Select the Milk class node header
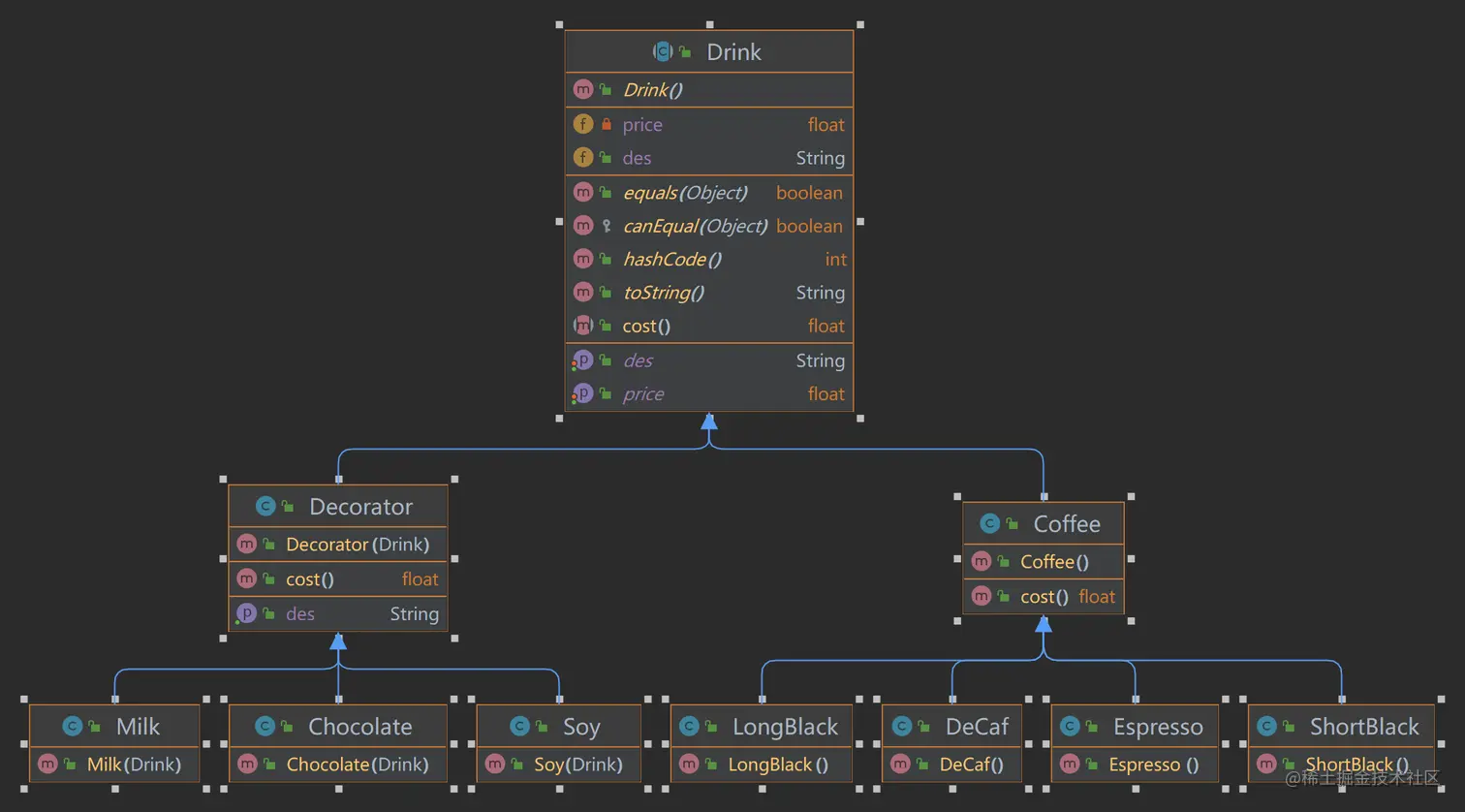This screenshot has height=812, width=1465. pos(114,726)
